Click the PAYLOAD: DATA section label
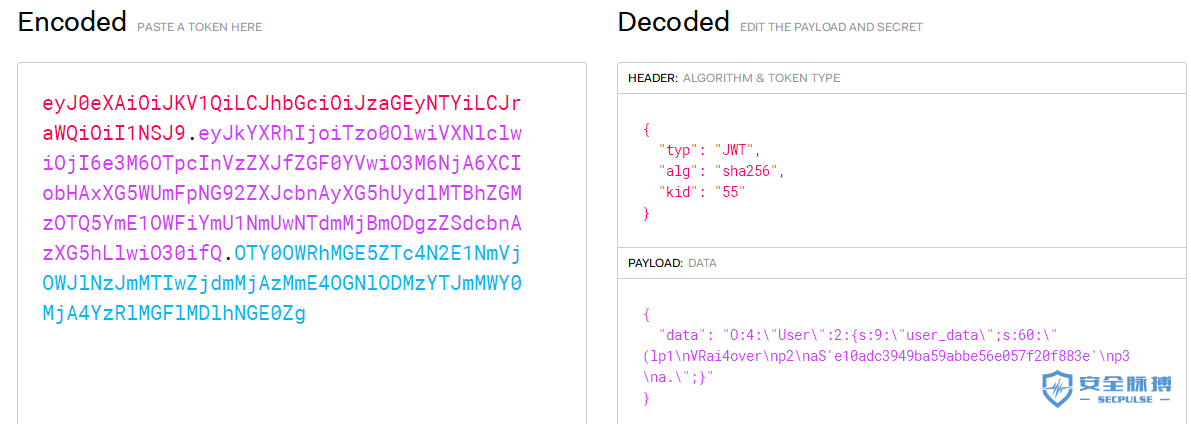 pyautogui.click(x=671, y=263)
